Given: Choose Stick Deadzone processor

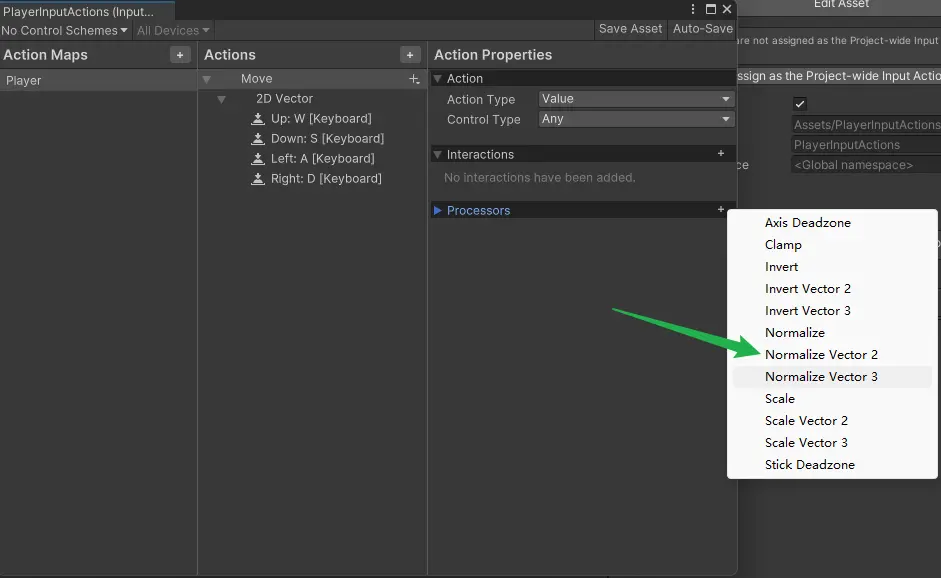Looking at the screenshot, I should (809, 465).
